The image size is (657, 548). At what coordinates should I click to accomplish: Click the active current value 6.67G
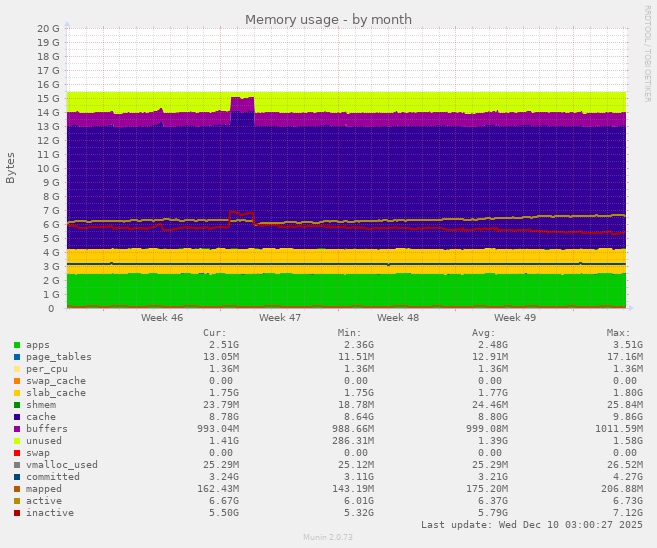pyautogui.click(x=224, y=501)
